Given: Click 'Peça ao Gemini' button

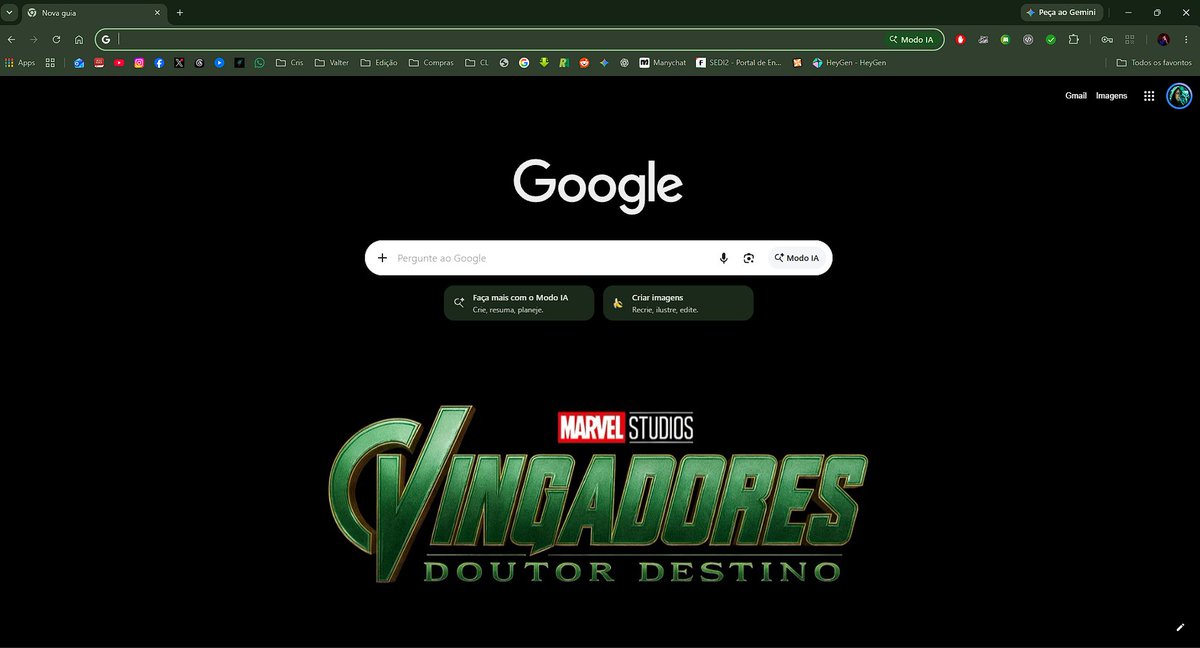Looking at the screenshot, I should (x=1061, y=12).
